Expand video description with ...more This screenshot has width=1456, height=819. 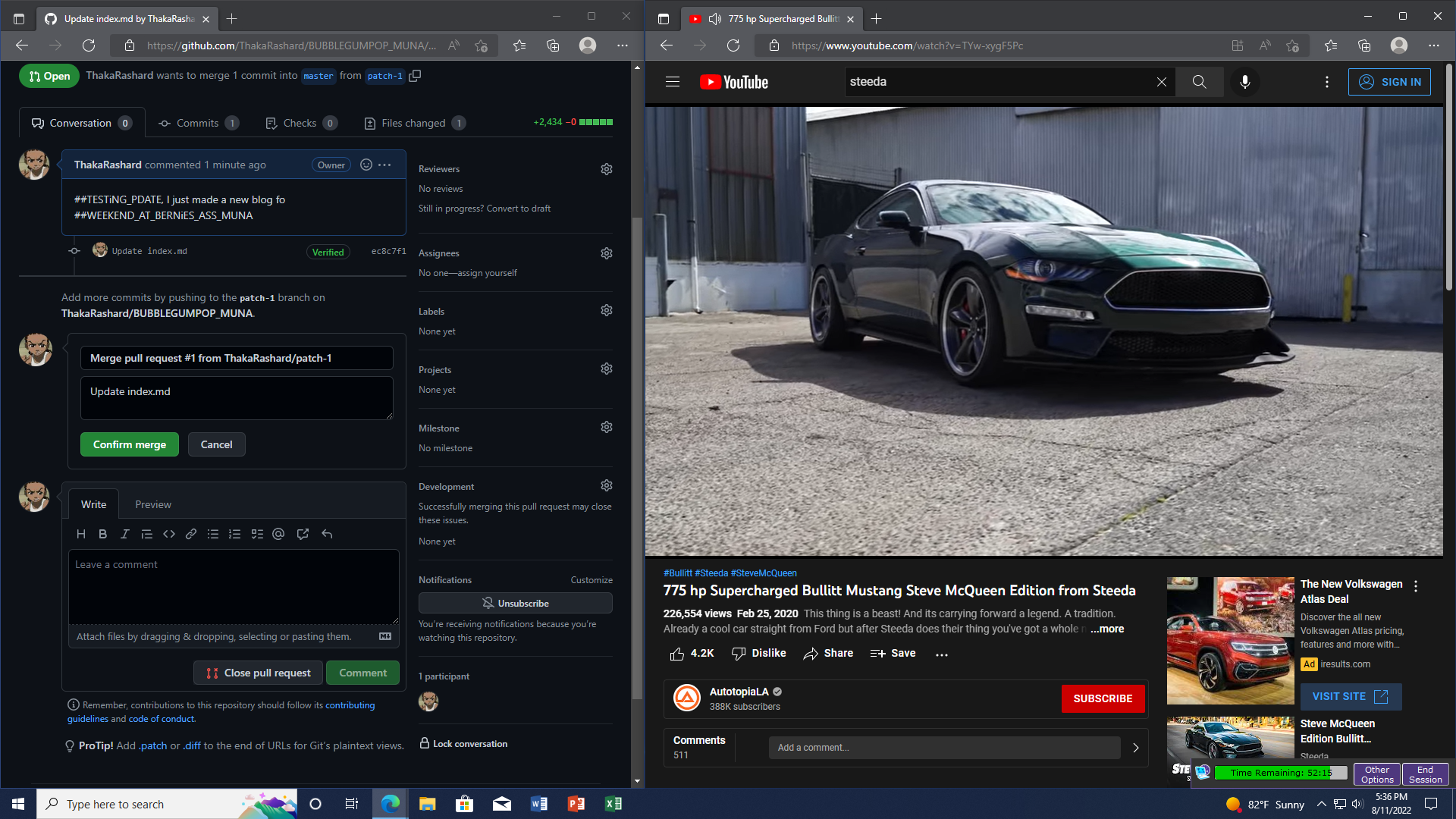1107,629
